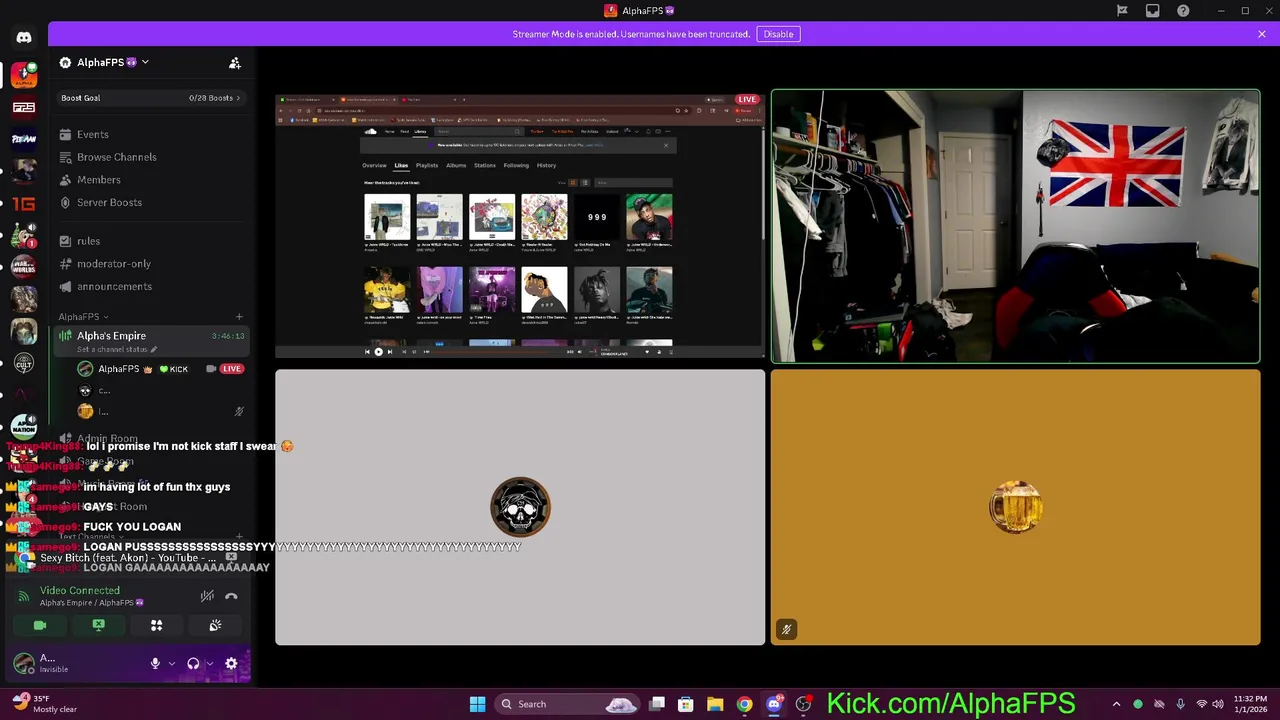
Task: Select Alpha's Empire voice channel
Action: (150, 341)
